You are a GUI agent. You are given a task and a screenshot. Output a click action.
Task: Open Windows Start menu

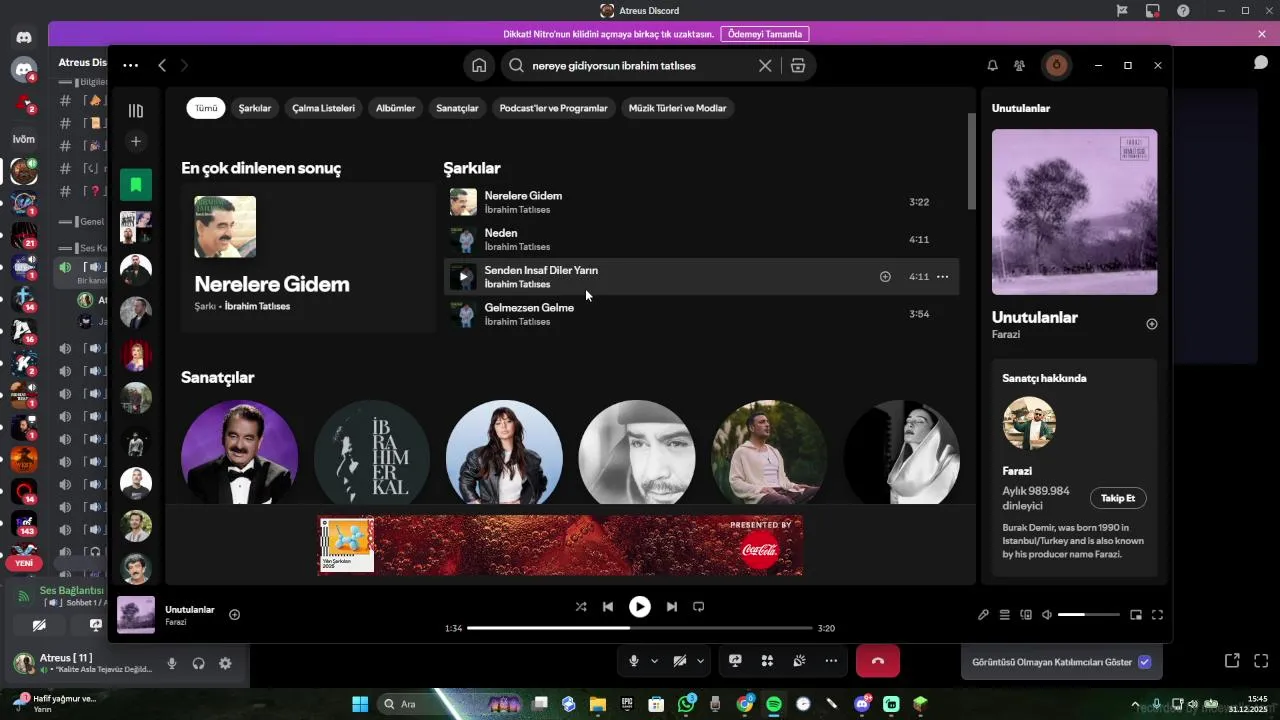[360, 704]
